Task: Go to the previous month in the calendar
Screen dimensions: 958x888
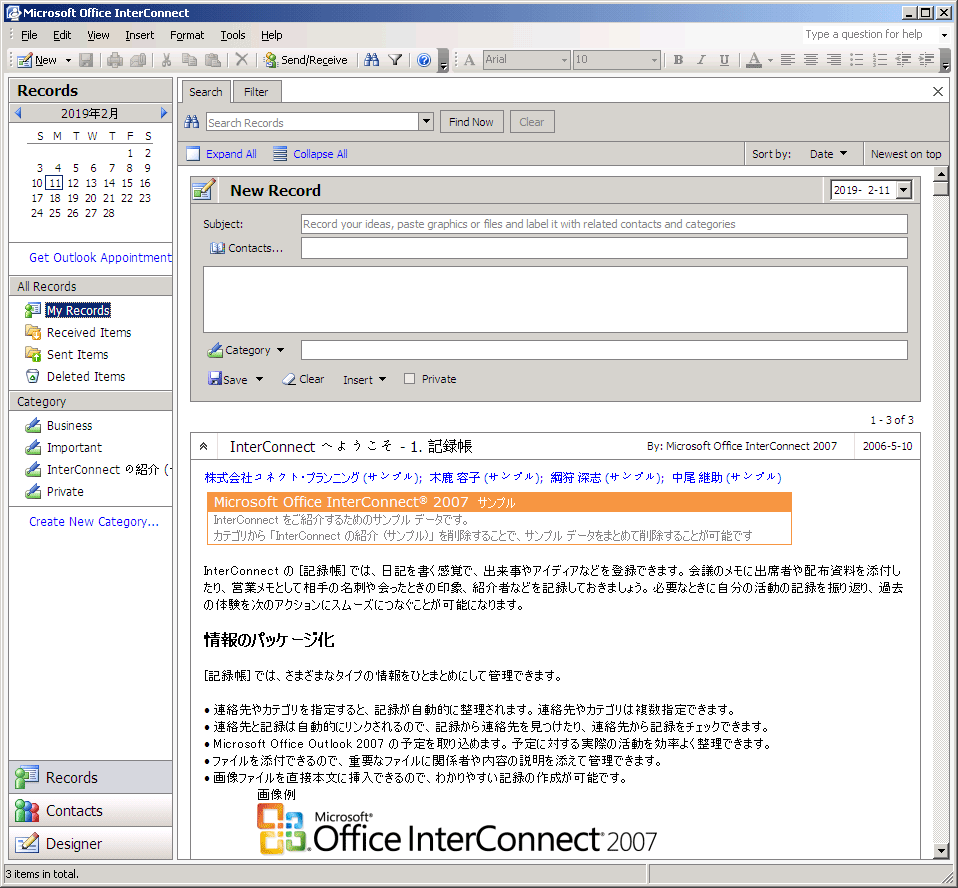Action: pos(18,113)
